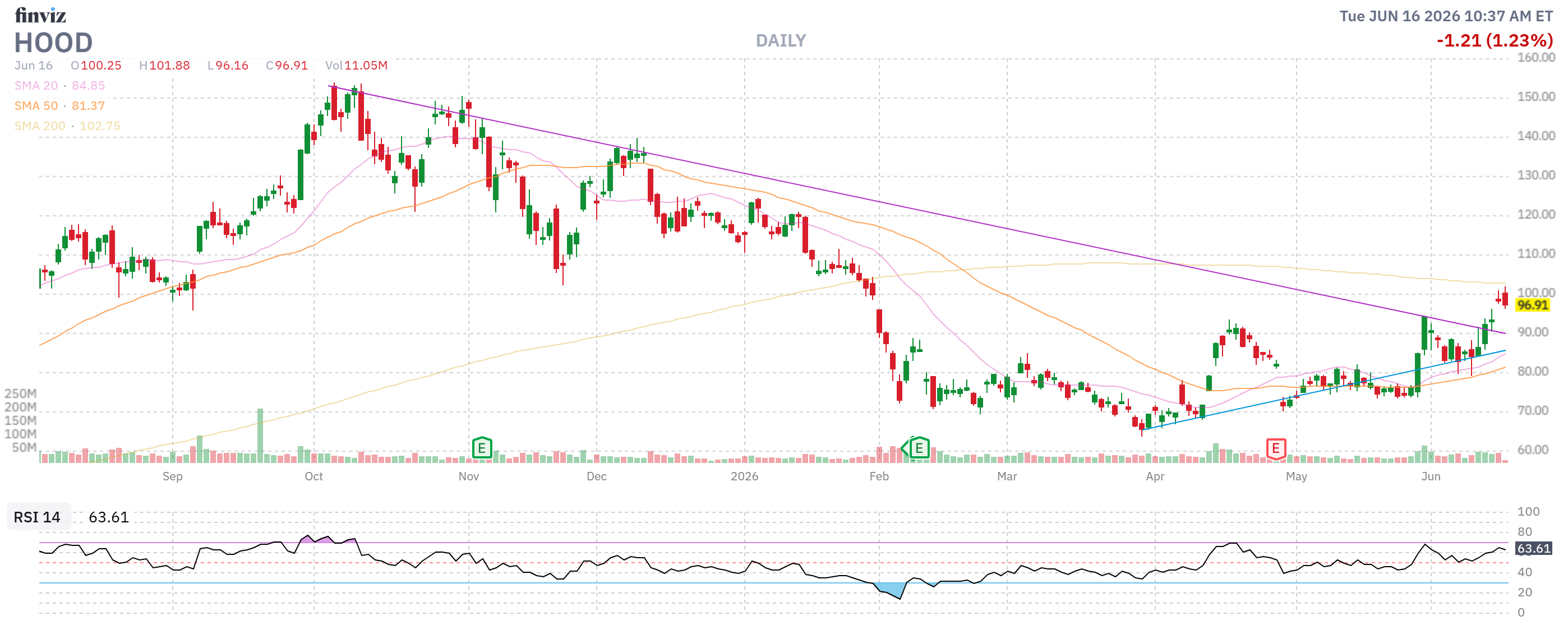Click the 2026 year label on the time axis
Image resolution: width=1568 pixels, height=630 pixels.
tap(744, 476)
